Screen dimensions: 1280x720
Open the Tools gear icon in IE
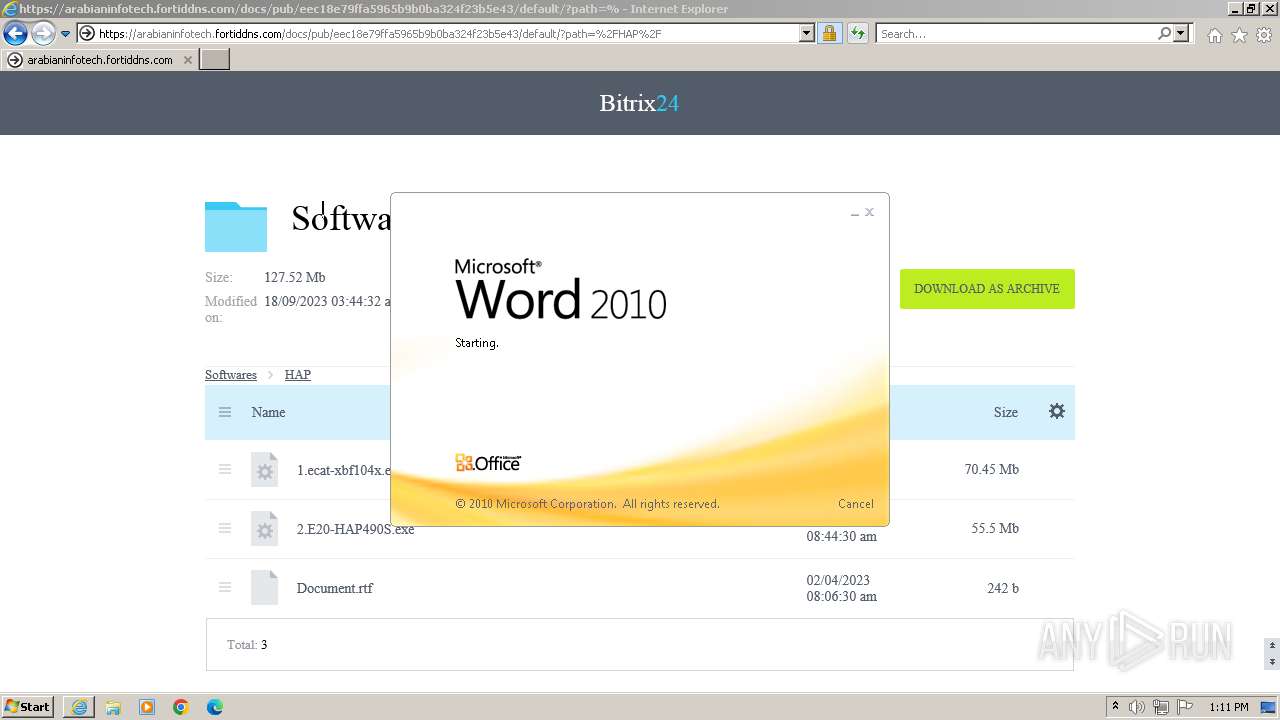(x=1264, y=35)
